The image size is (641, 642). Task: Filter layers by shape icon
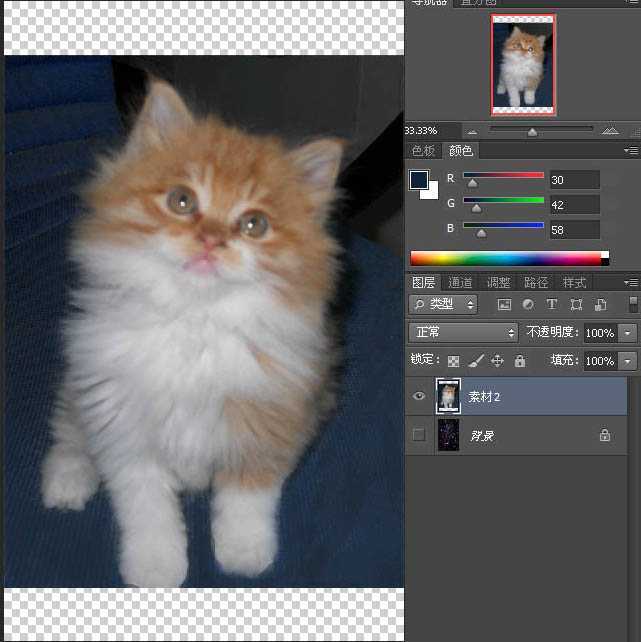[x=576, y=304]
